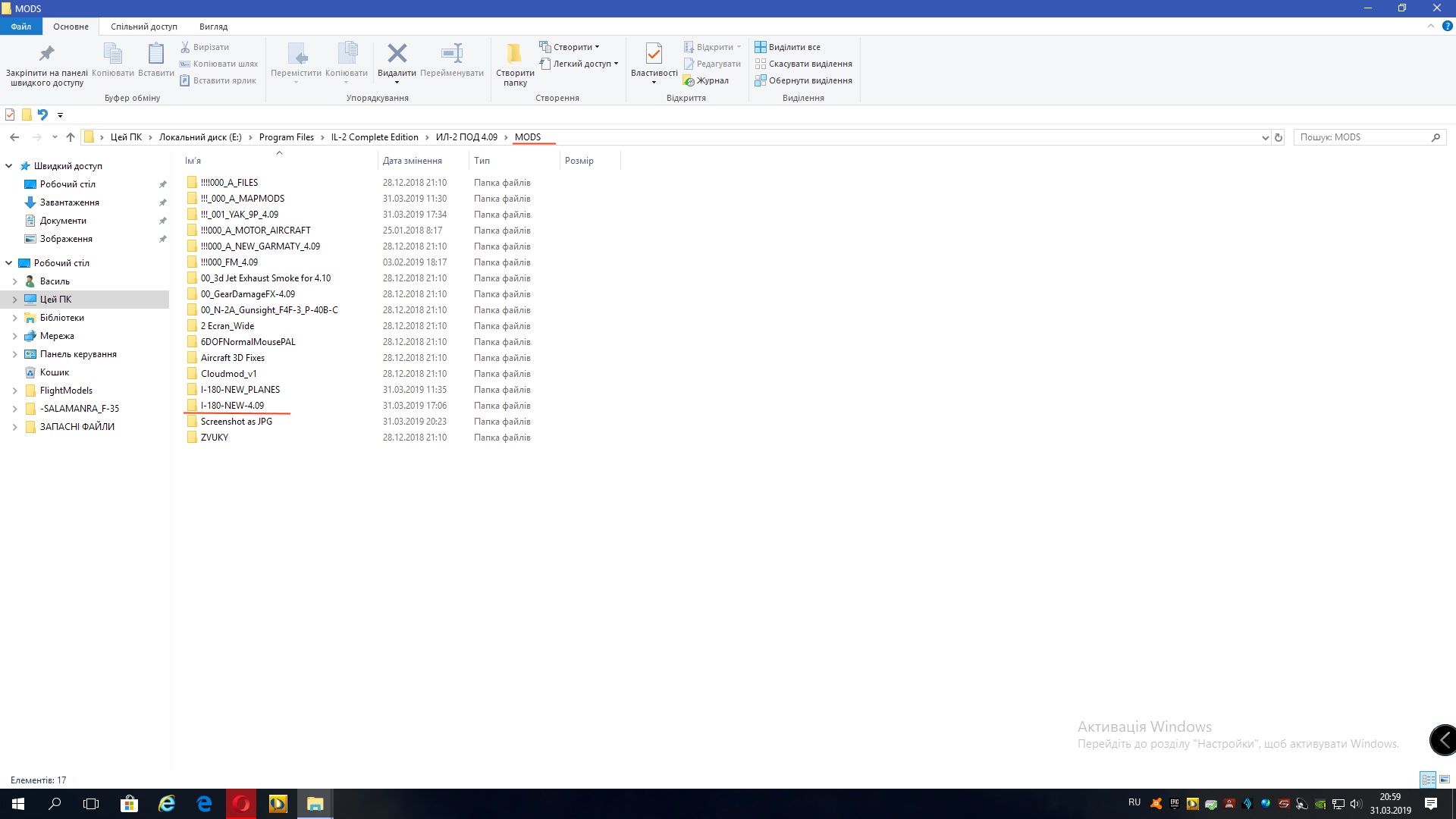Click the Up one level arrow

pos(71,137)
